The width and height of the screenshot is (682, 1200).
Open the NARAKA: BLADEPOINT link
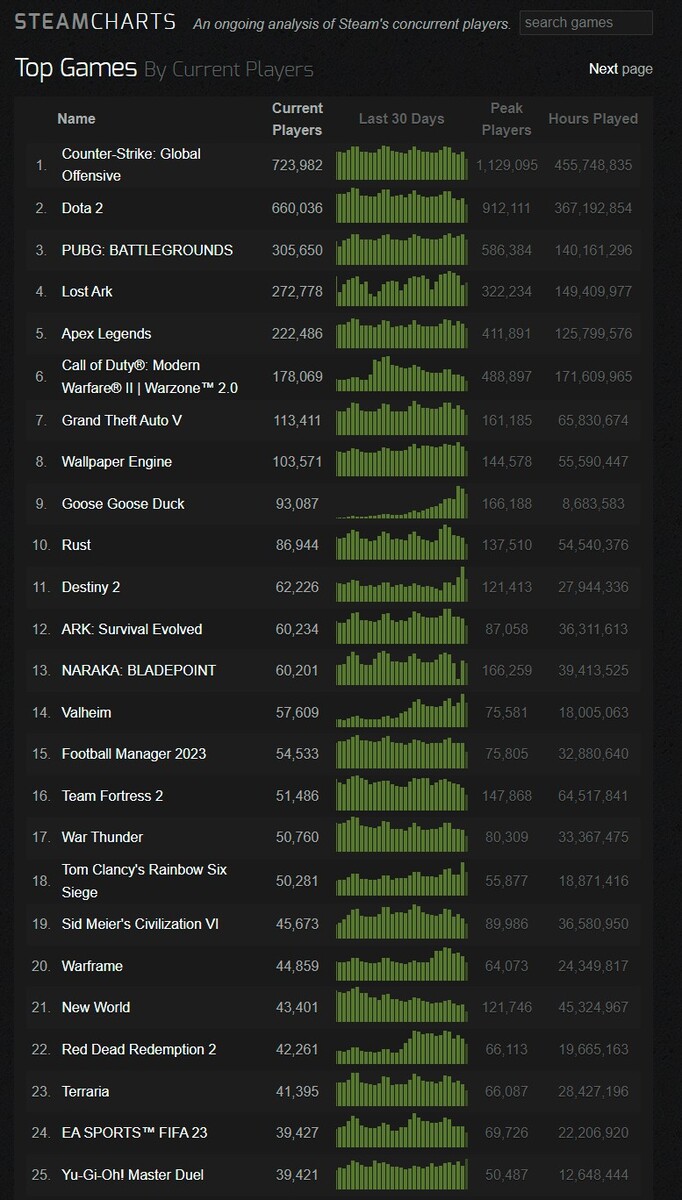[x=139, y=670]
